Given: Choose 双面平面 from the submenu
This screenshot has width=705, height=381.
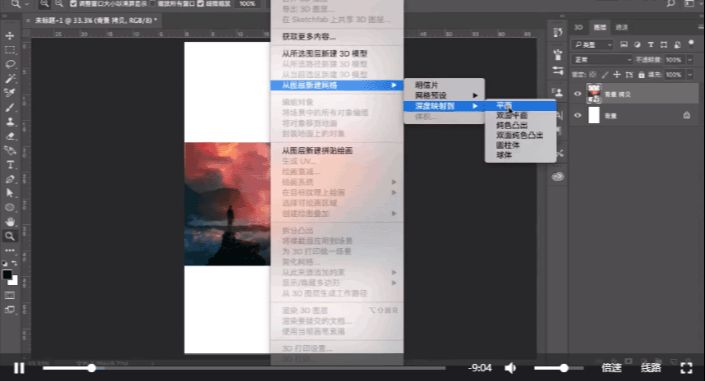Looking at the screenshot, I should pos(520,116).
